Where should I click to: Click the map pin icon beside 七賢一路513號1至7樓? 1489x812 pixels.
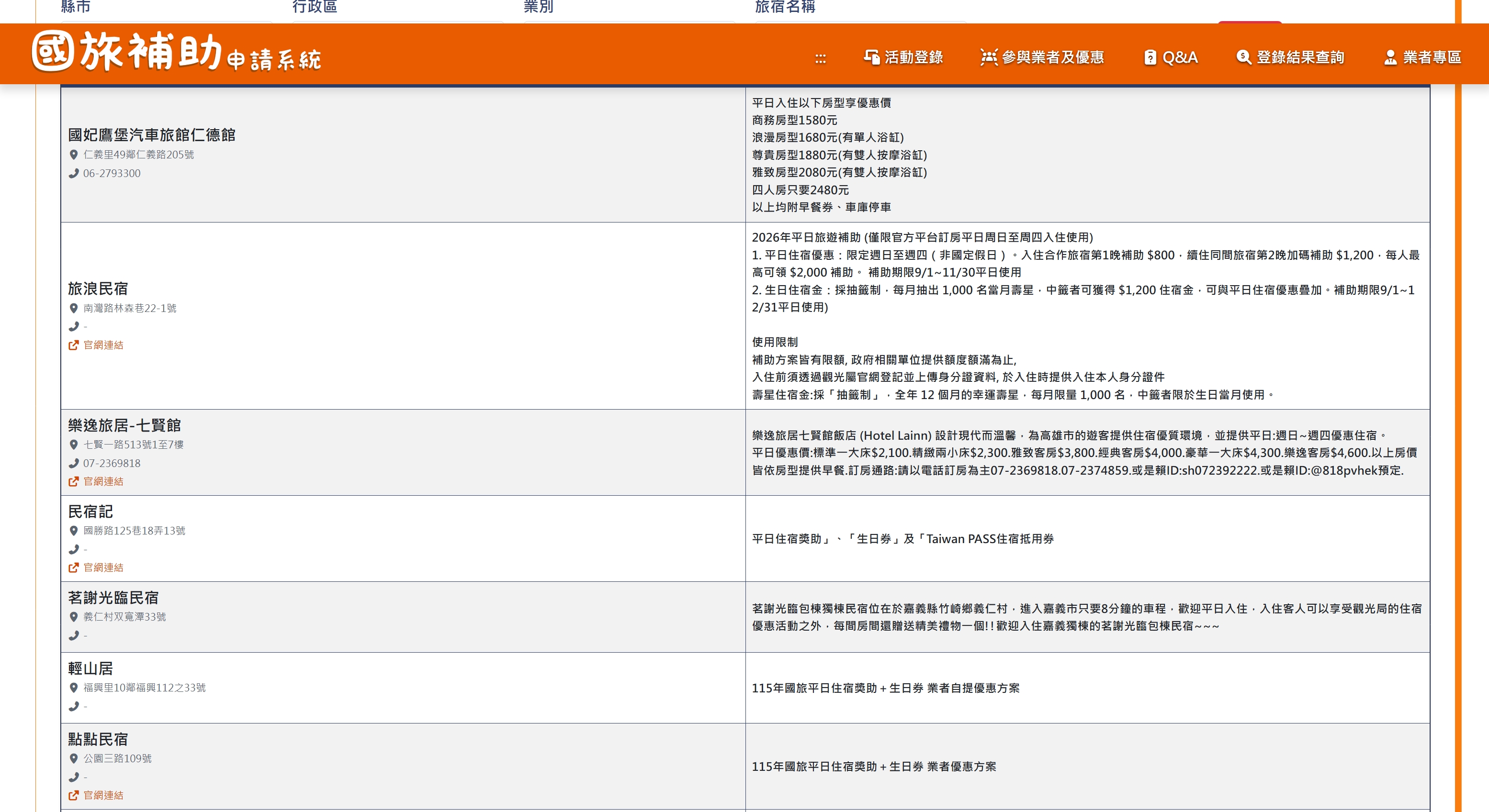point(73,444)
